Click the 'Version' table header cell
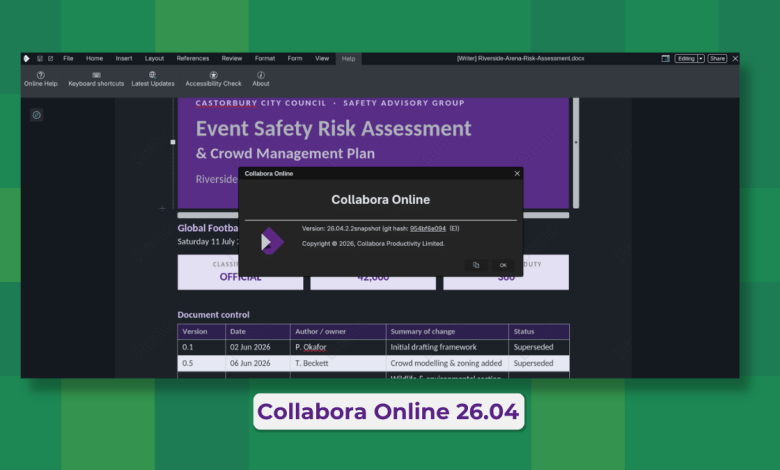This screenshot has width=780, height=470. pos(201,332)
